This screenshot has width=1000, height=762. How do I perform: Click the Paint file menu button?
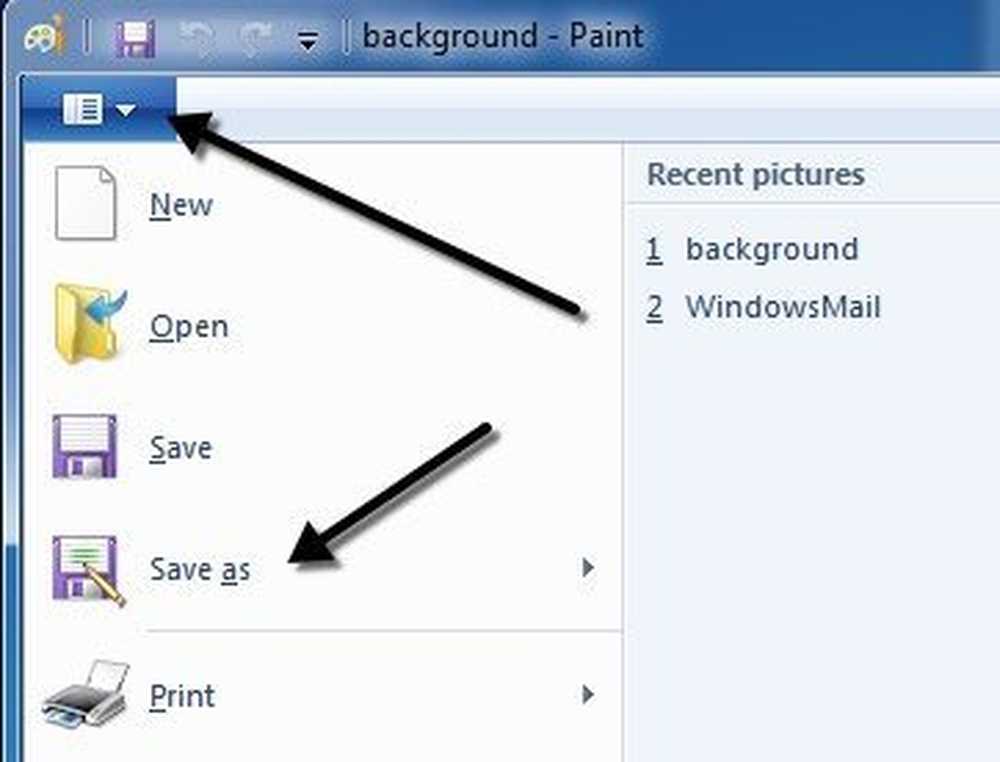(x=99, y=109)
